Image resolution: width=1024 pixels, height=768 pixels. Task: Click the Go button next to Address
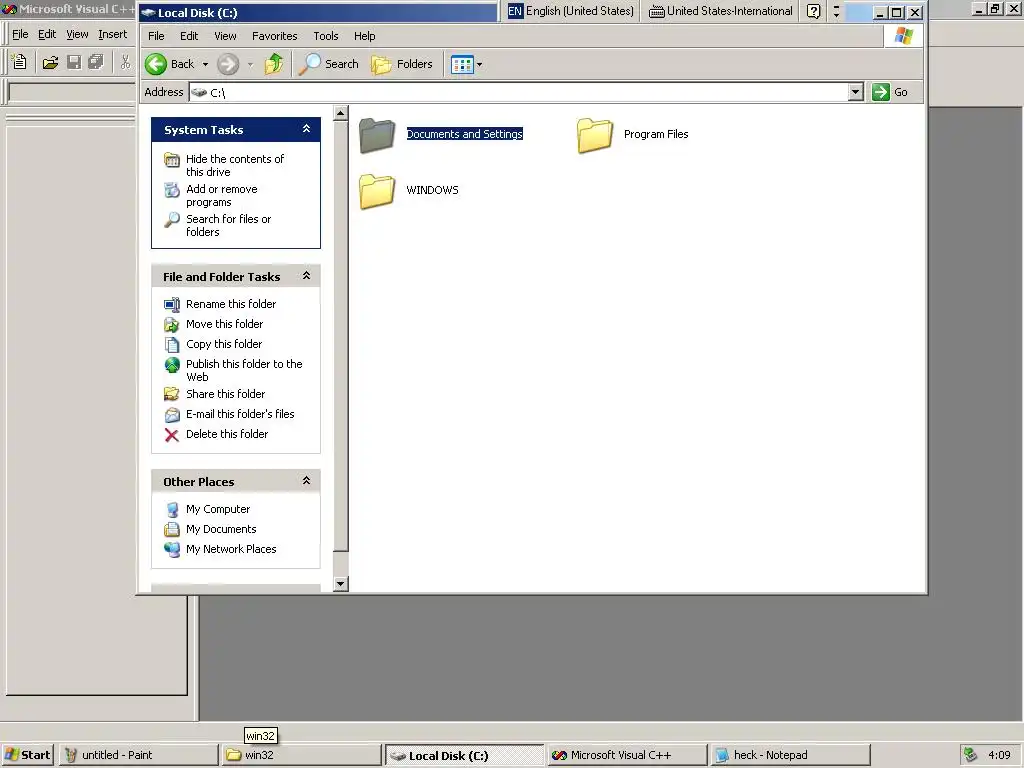pos(890,92)
